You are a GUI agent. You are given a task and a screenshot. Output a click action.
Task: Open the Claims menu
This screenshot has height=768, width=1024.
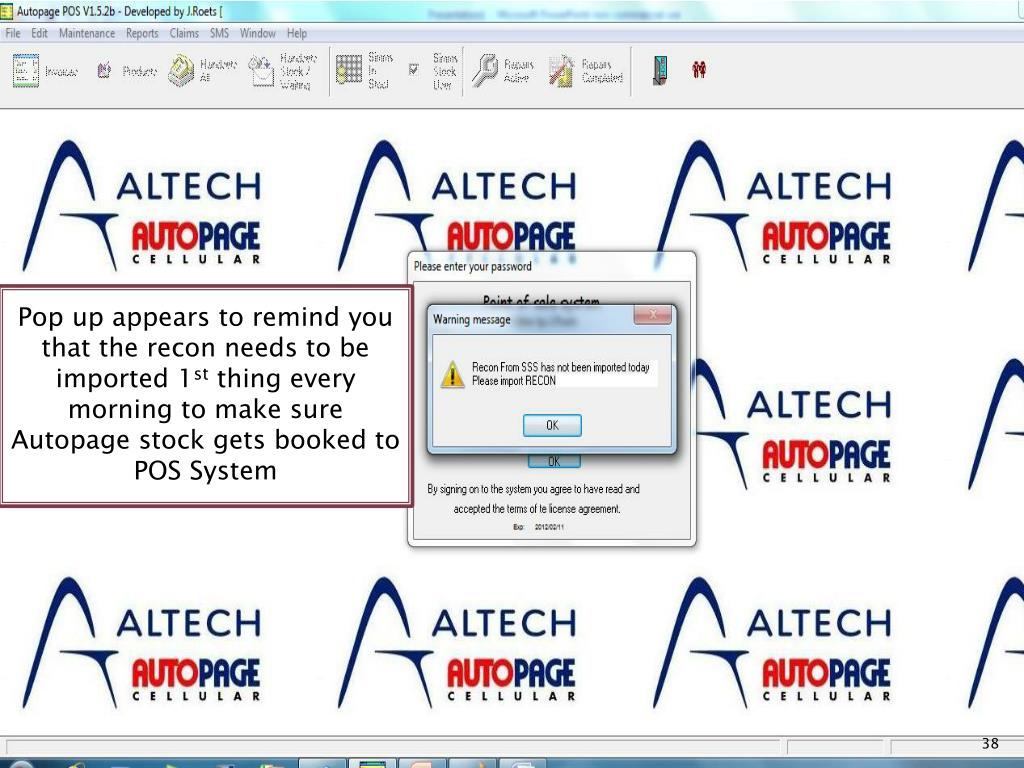tap(184, 33)
